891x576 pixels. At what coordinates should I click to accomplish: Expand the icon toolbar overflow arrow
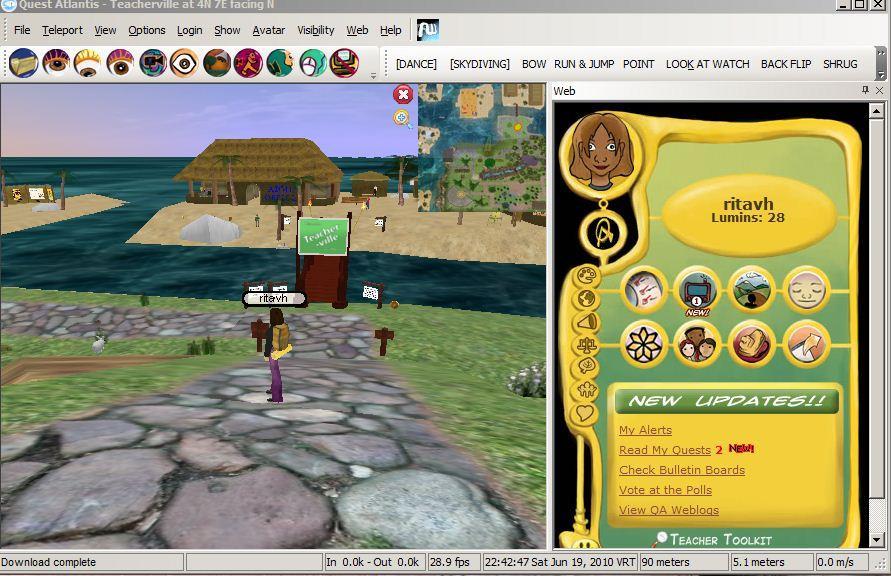(x=373, y=76)
